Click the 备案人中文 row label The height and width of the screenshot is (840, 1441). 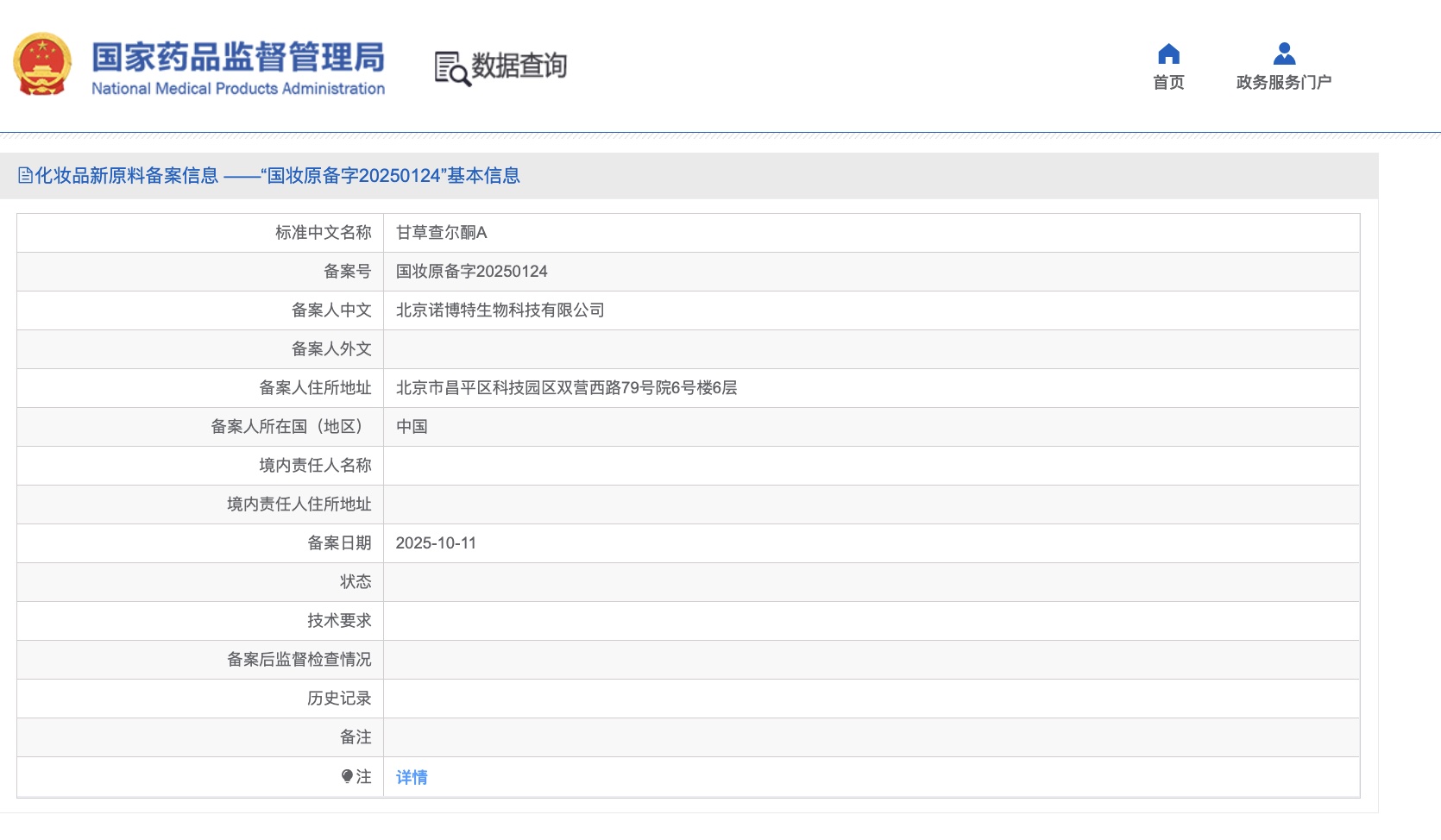331,310
